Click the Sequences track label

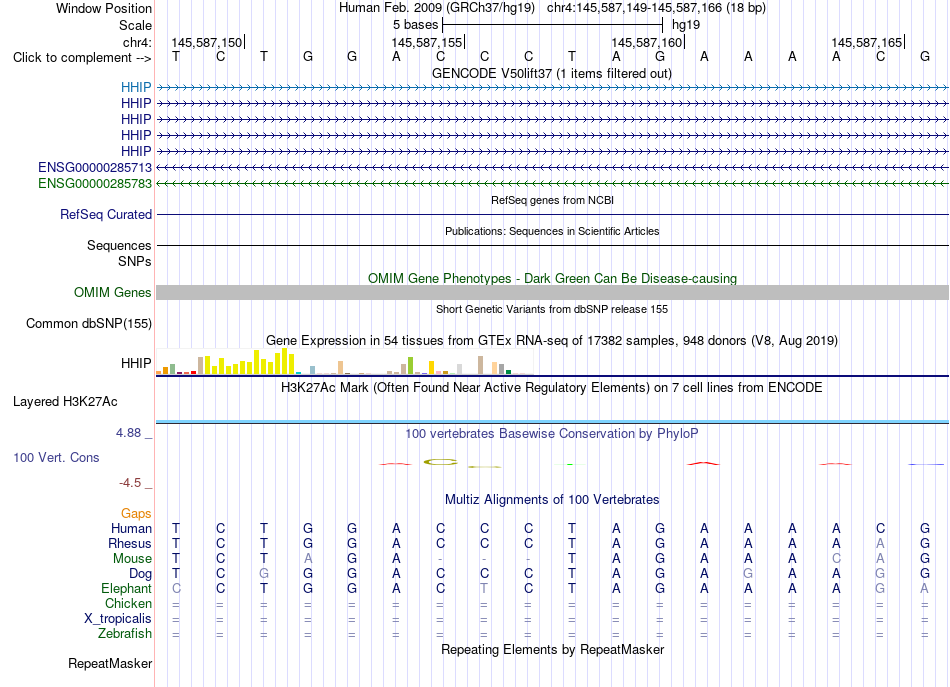coord(119,245)
